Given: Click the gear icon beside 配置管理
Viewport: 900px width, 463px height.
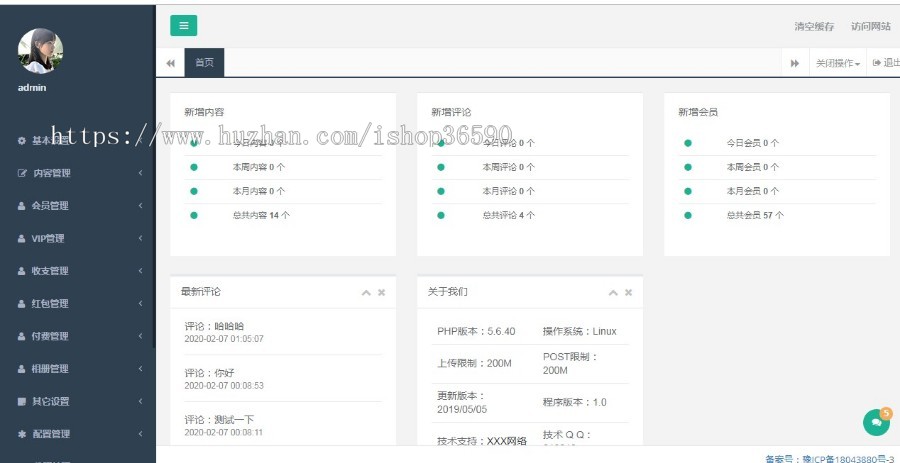Looking at the screenshot, I should pos(22,434).
